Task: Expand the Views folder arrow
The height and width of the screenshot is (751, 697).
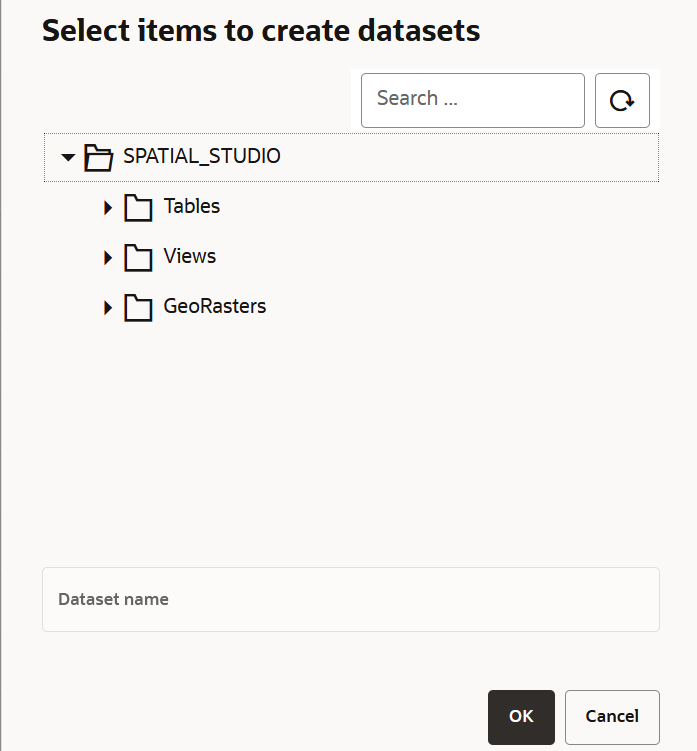Action: (x=108, y=257)
